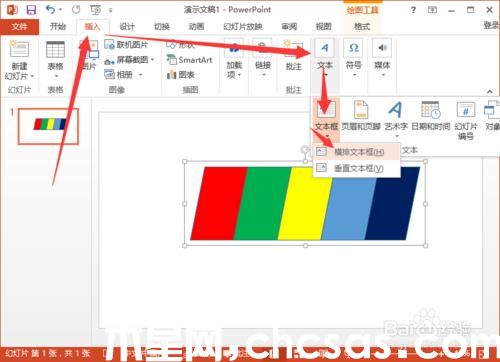Click the Save icon in quick access toolbar
500x362 pixels.
click(x=31, y=10)
